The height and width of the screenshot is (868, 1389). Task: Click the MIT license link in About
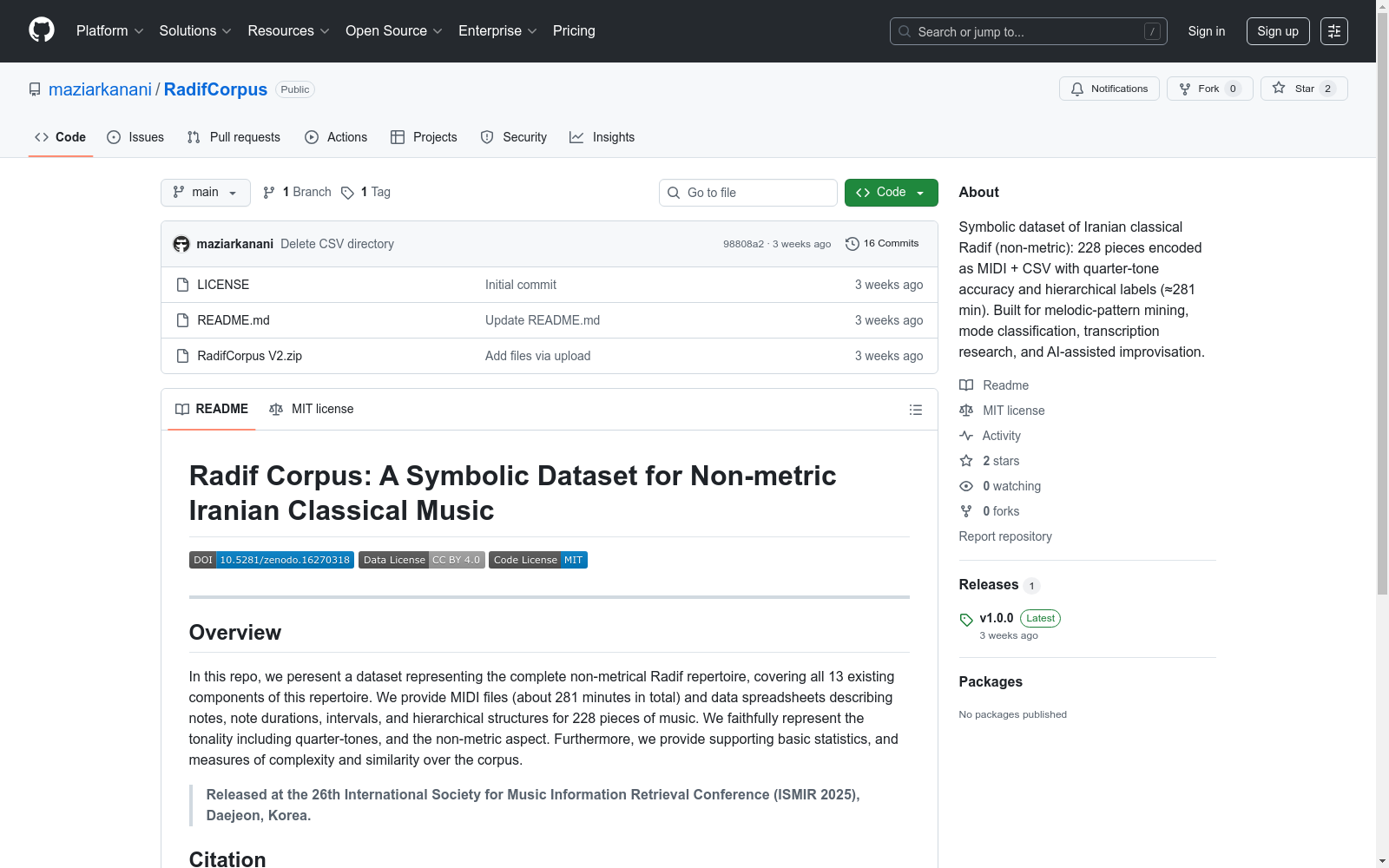(1002, 411)
